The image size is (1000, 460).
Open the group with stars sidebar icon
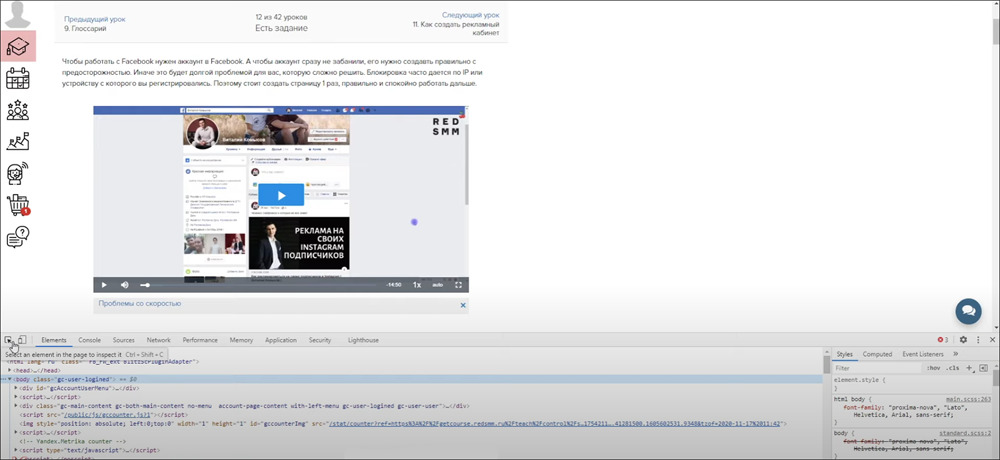18,109
